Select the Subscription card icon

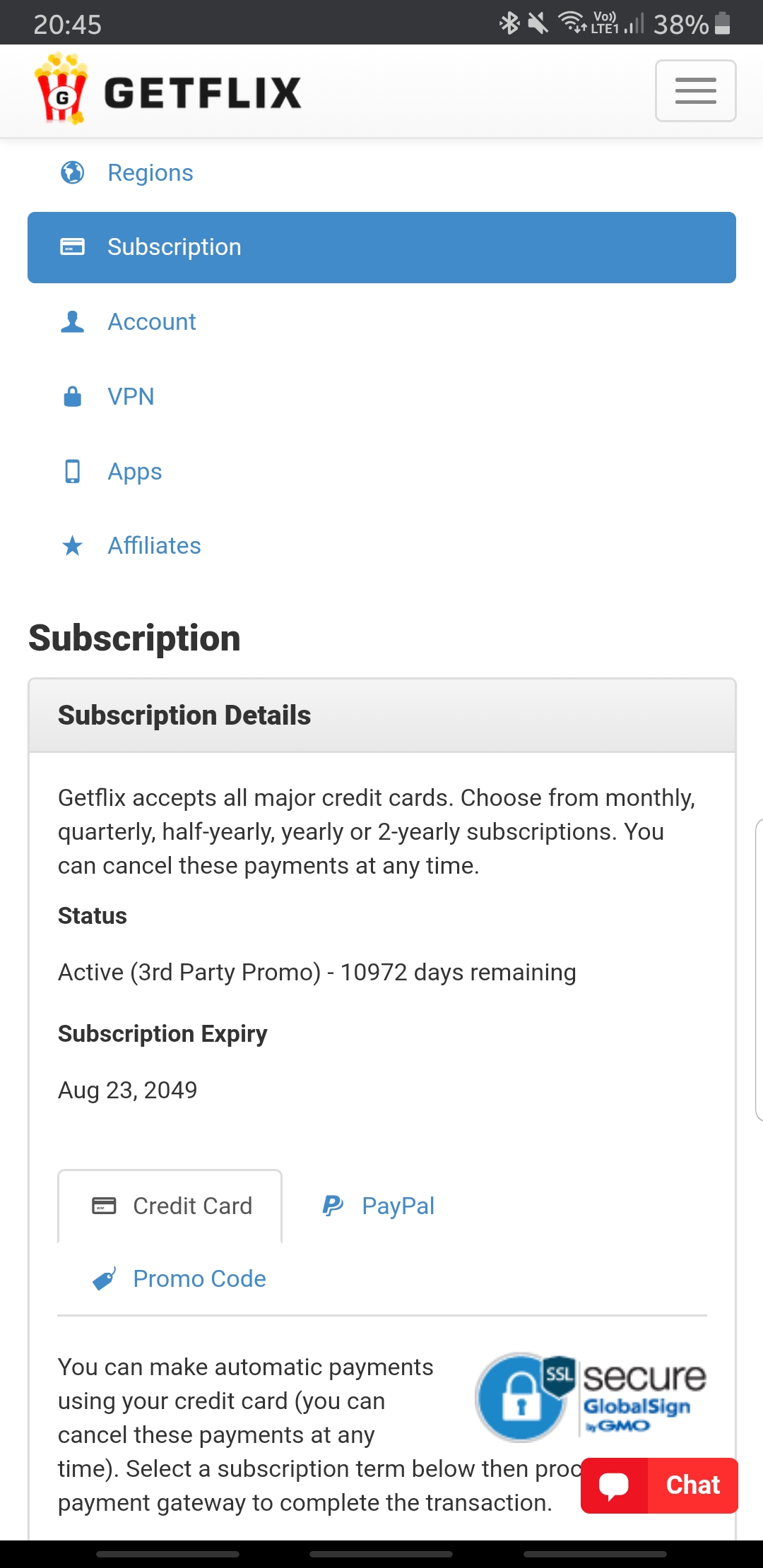[x=72, y=247]
